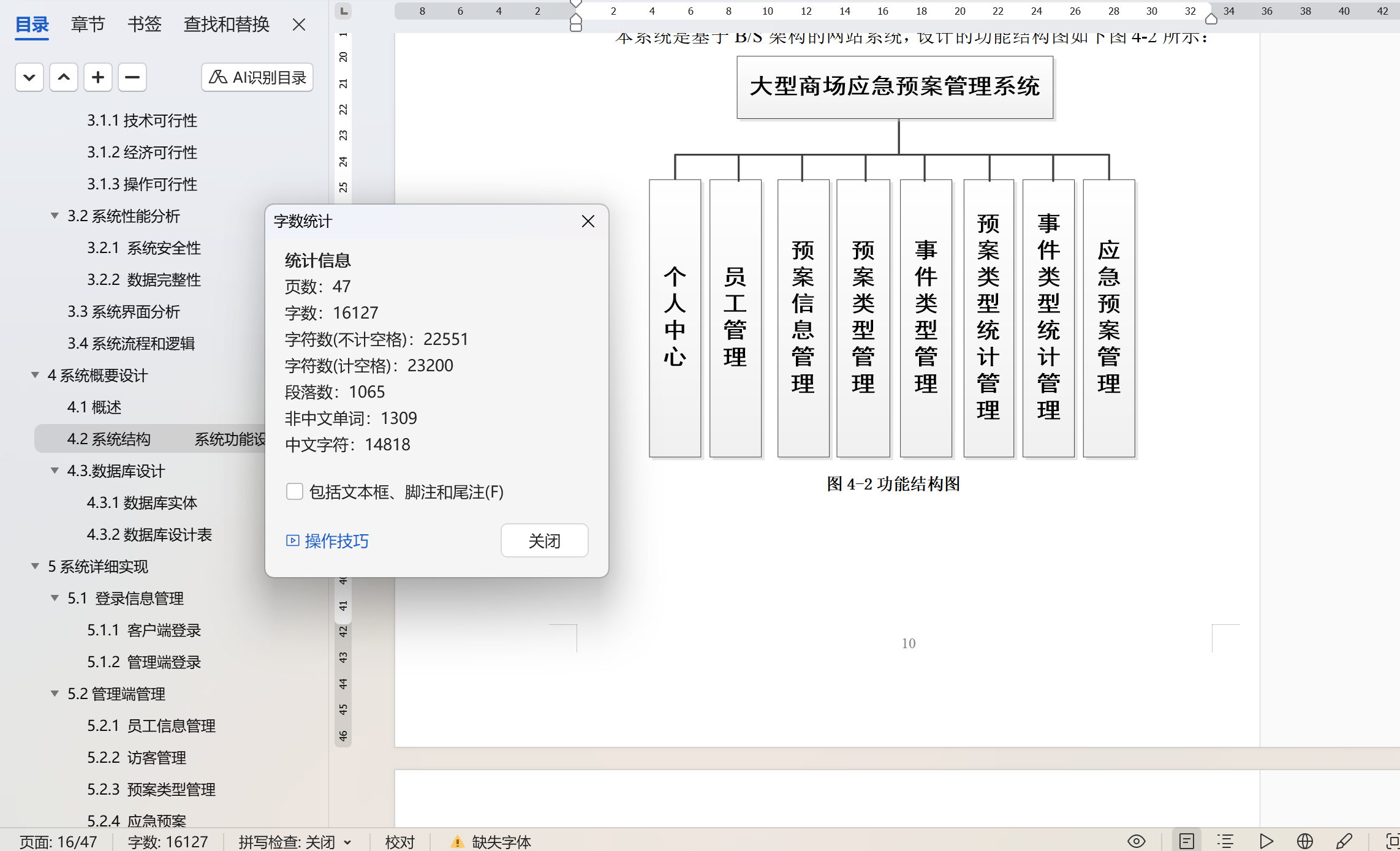This screenshot has height=851, width=1400.
Task: Collapse the 3.2 系统性能分析 section
Action: tap(55, 216)
